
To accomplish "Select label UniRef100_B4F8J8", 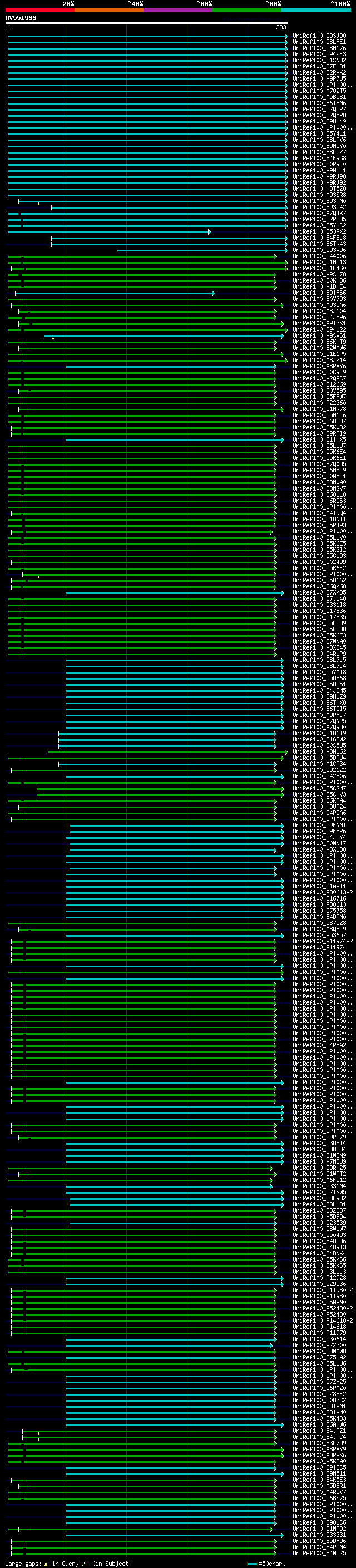I will click(319, 238).
